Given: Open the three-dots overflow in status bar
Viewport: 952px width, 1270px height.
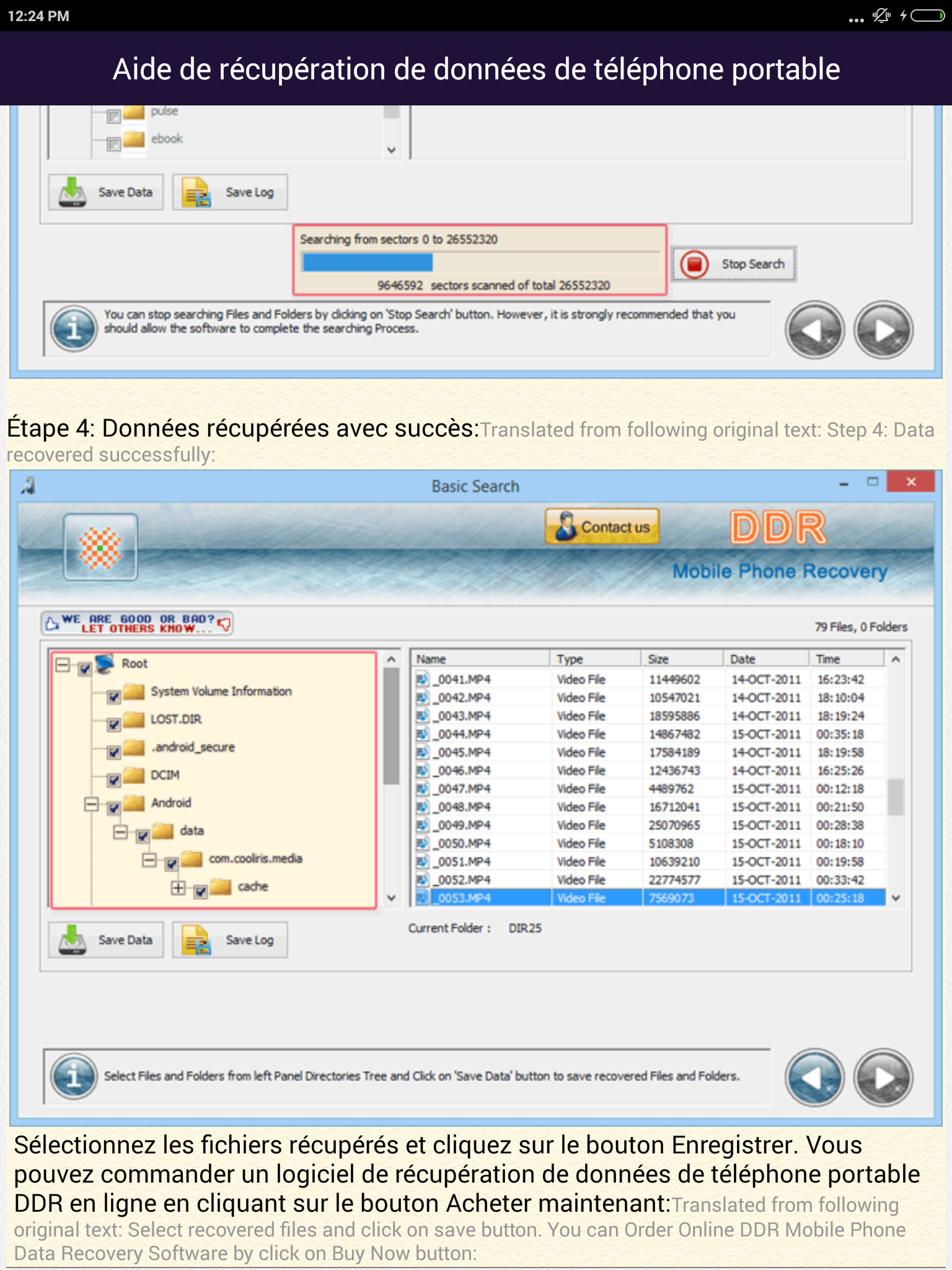Looking at the screenshot, I should (857, 20).
